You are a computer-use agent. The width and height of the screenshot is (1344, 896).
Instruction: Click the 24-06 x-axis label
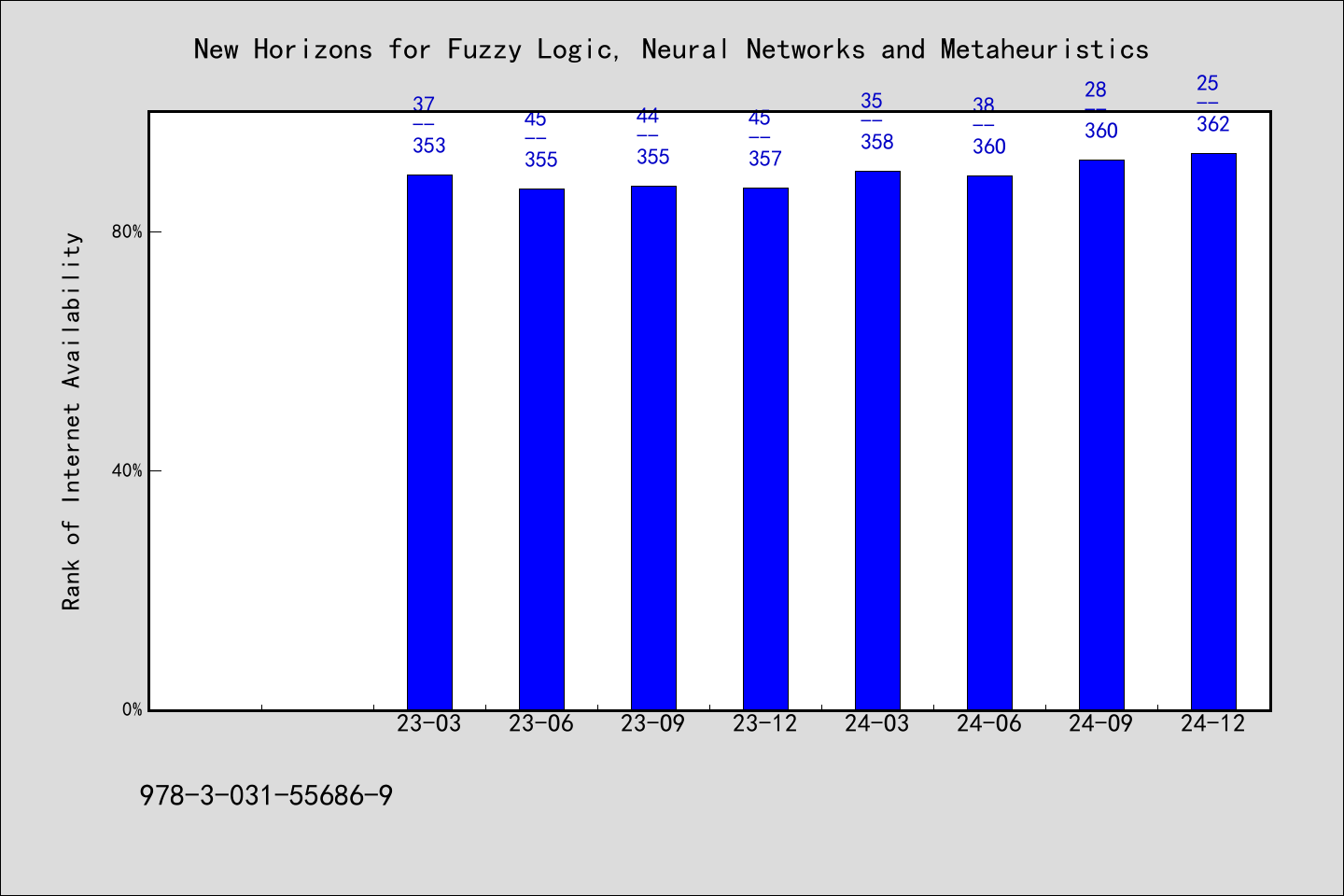[x=989, y=723]
